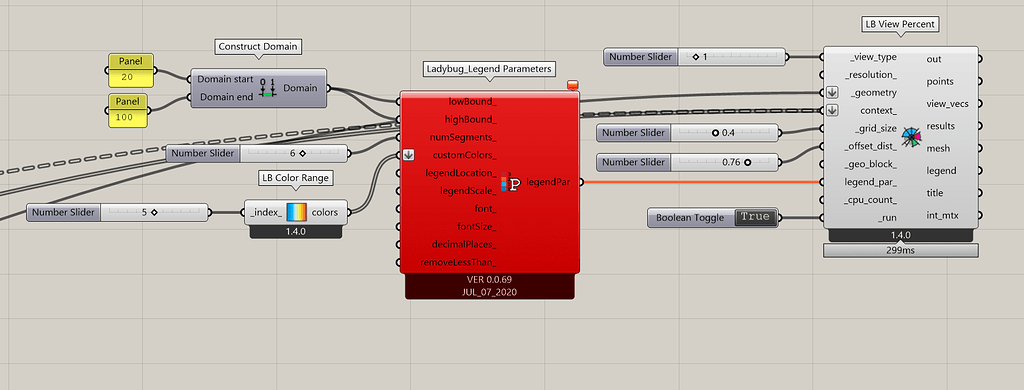
Task: Click the customColors_ input arrow icon
Action: click(x=408, y=155)
